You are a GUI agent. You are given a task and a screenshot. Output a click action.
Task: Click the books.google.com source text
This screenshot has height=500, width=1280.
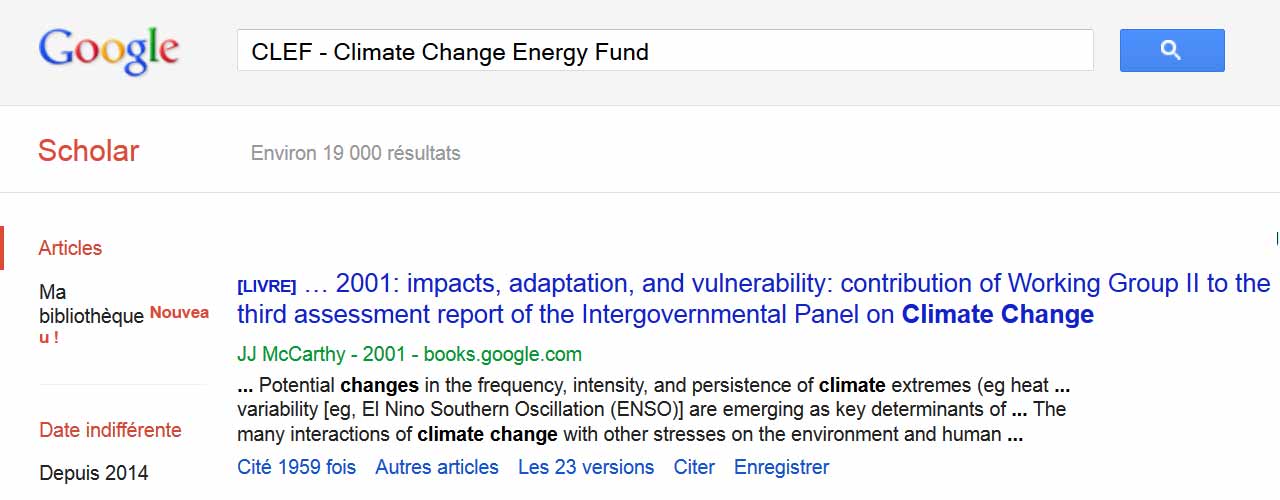502,354
